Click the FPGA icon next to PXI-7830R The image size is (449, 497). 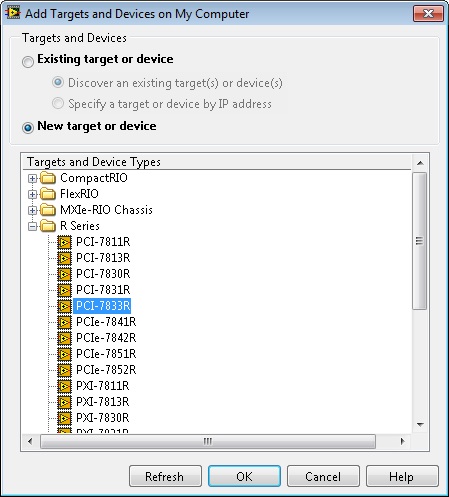click(64, 418)
